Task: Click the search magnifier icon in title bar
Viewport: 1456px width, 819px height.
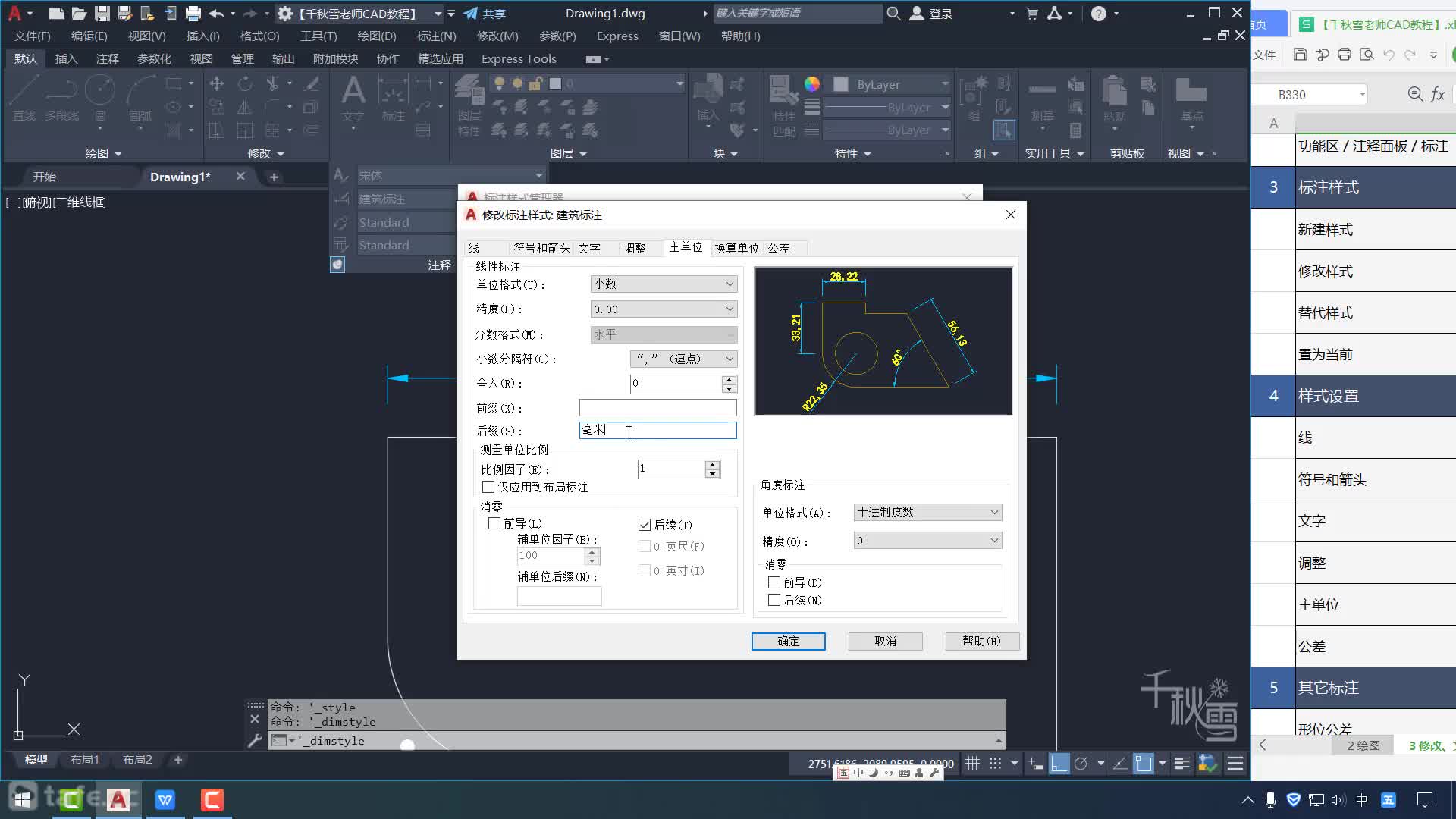Action: point(893,13)
